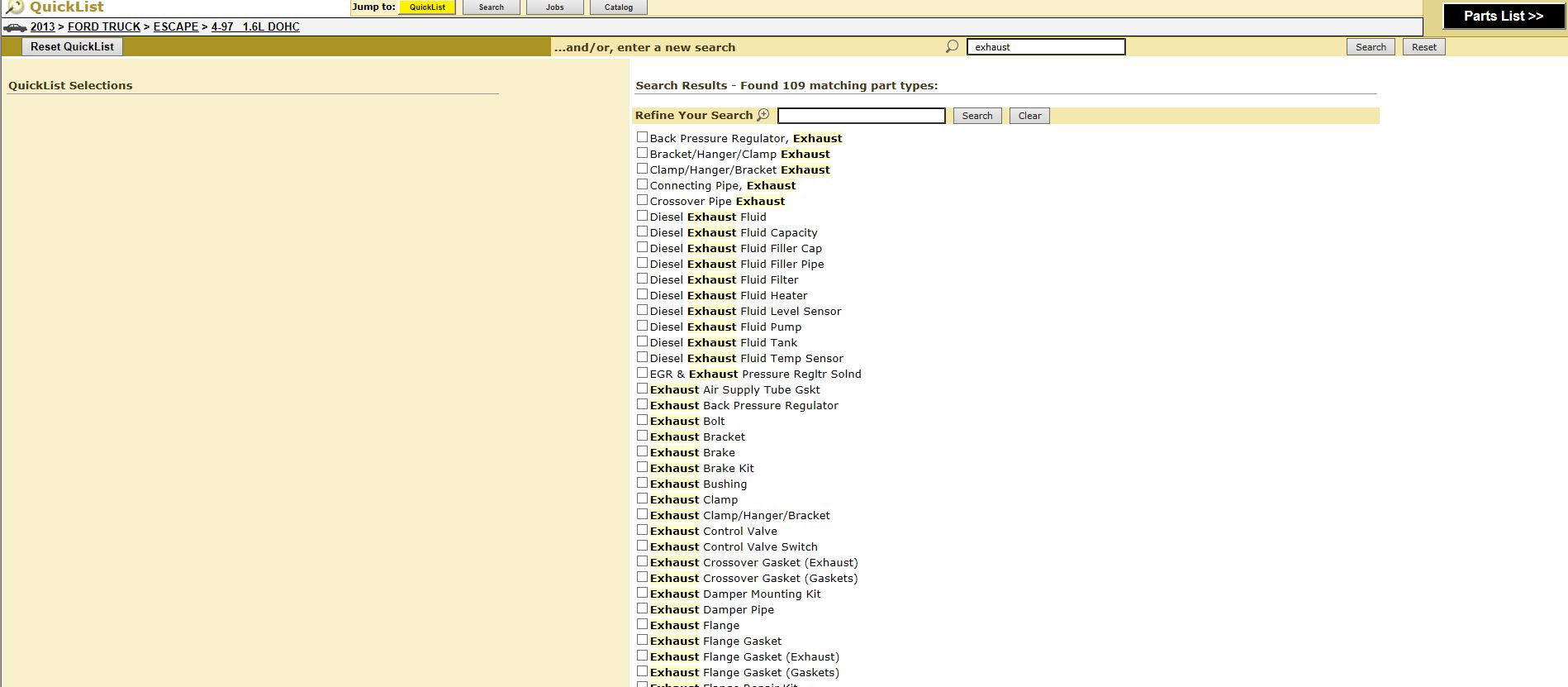Open the 2013 breadcrumb link
The width and height of the screenshot is (1568, 687).
pyautogui.click(x=43, y=27)
